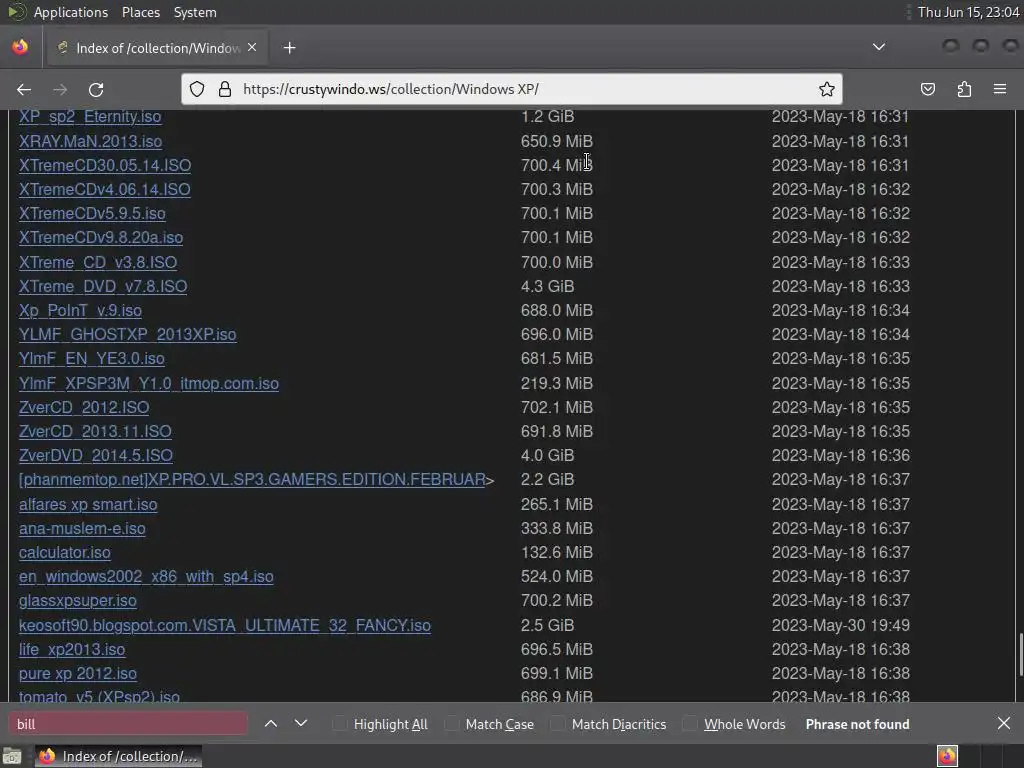
Task: Click pure xp 2012.iso link
Action: [x=78, y=673]
